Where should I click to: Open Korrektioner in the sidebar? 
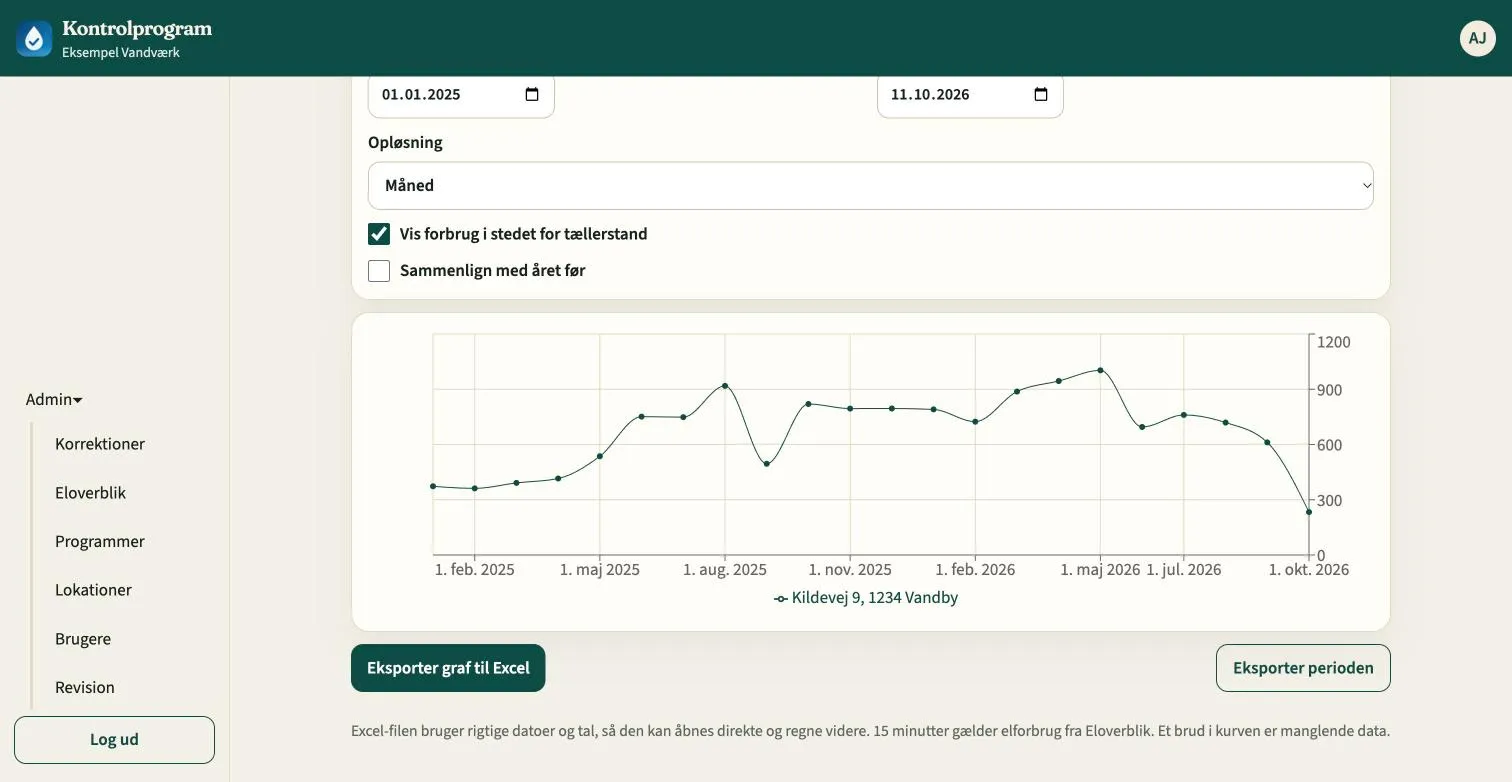point(100,444)
